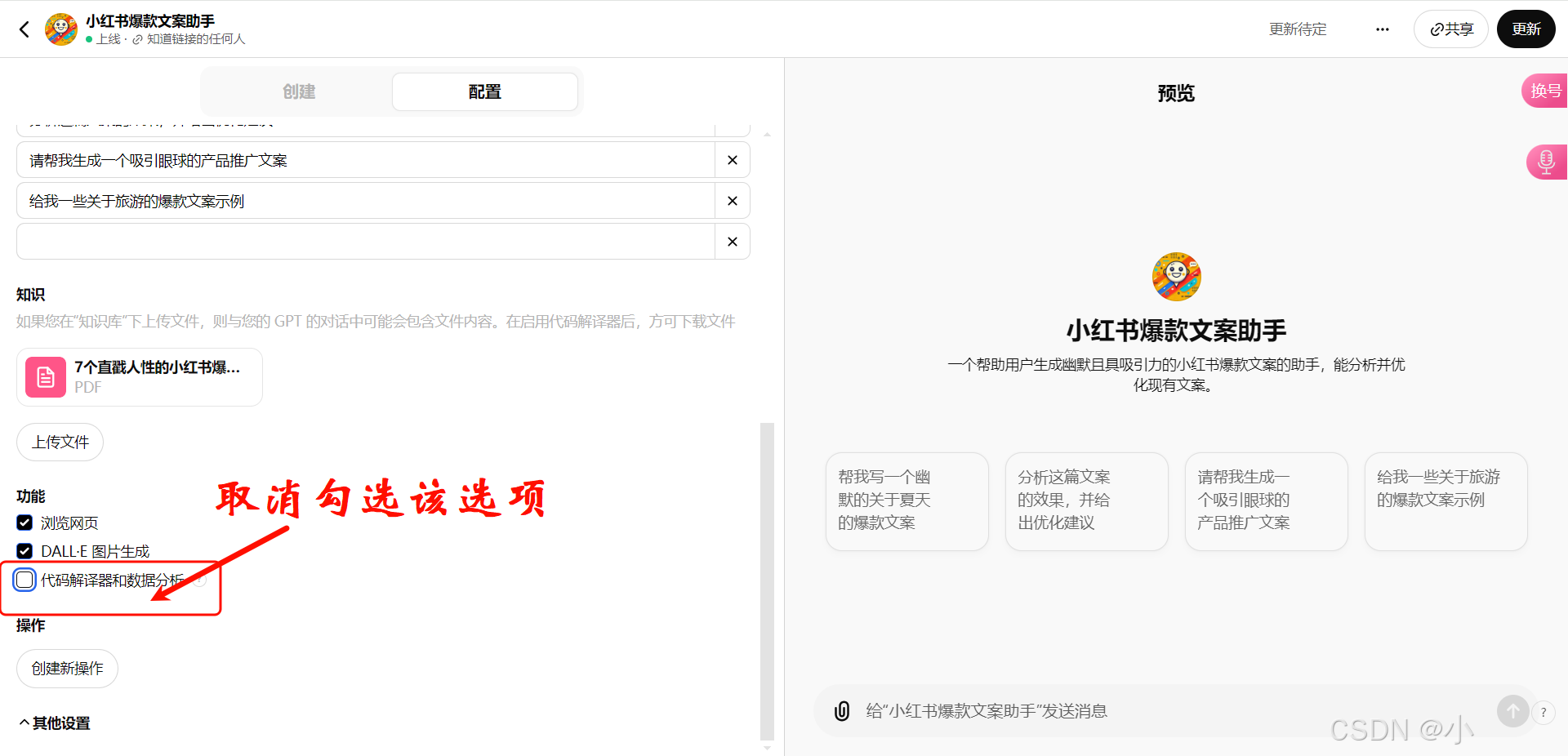Image resolution: width=1568 pixels, height=756 pixels.
Task: Uncheck the 浏览网页 capability checkbox
Action: (x=24, y=523)
